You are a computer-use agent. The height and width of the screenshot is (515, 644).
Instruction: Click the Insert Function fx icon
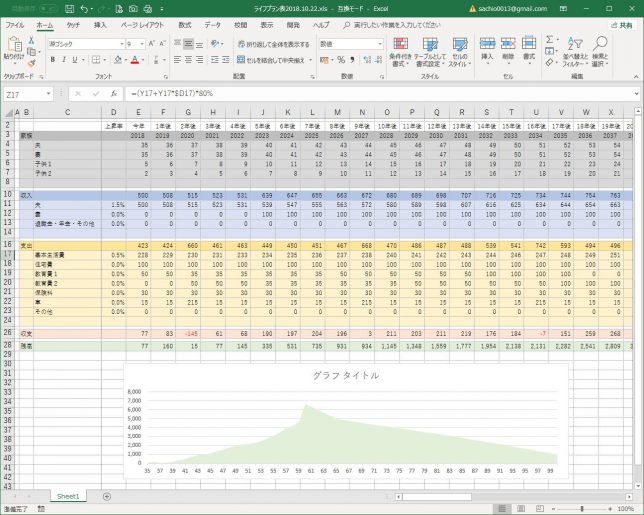[x=114, y=94]
